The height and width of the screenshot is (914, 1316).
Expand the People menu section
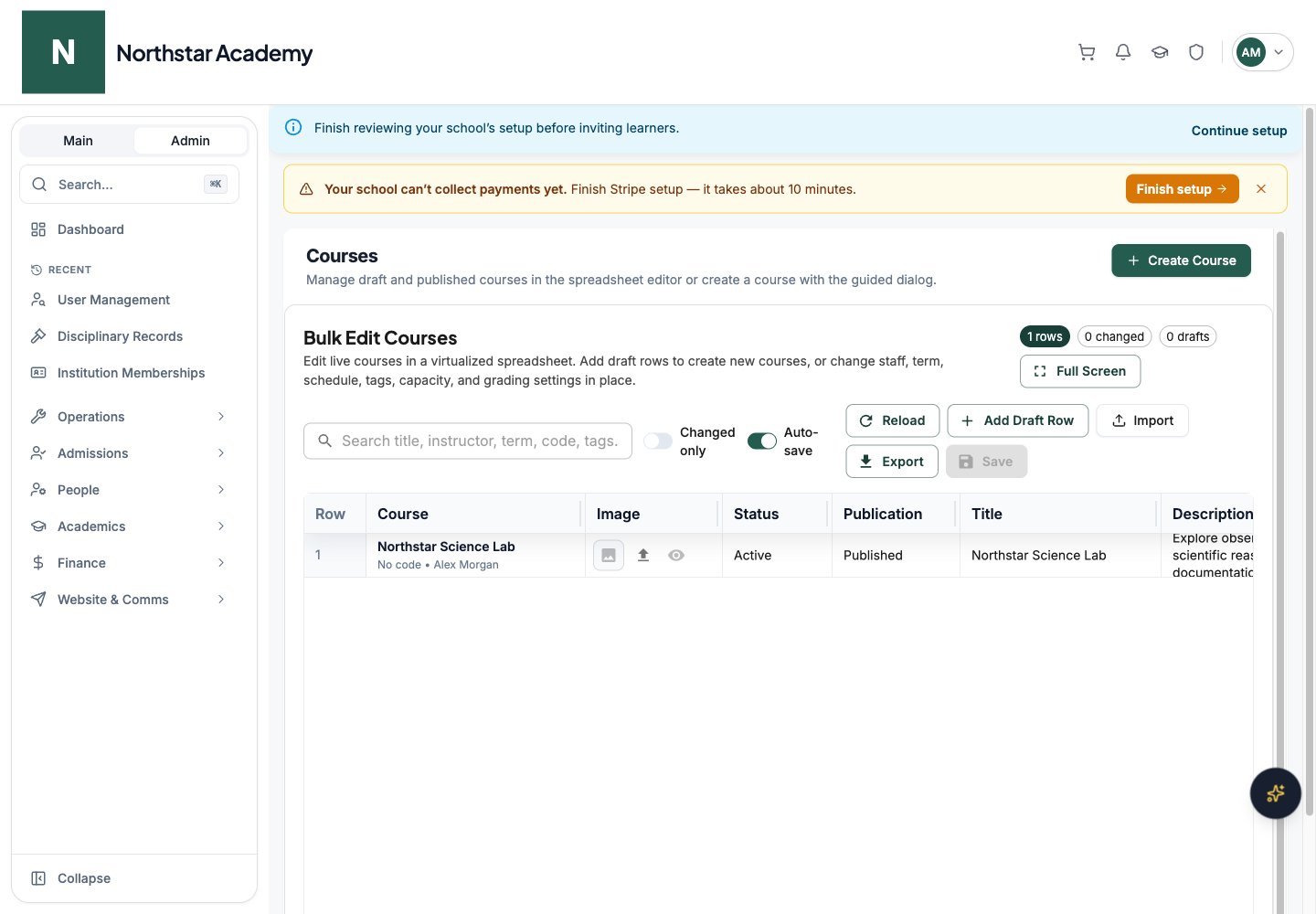point(129,490)
